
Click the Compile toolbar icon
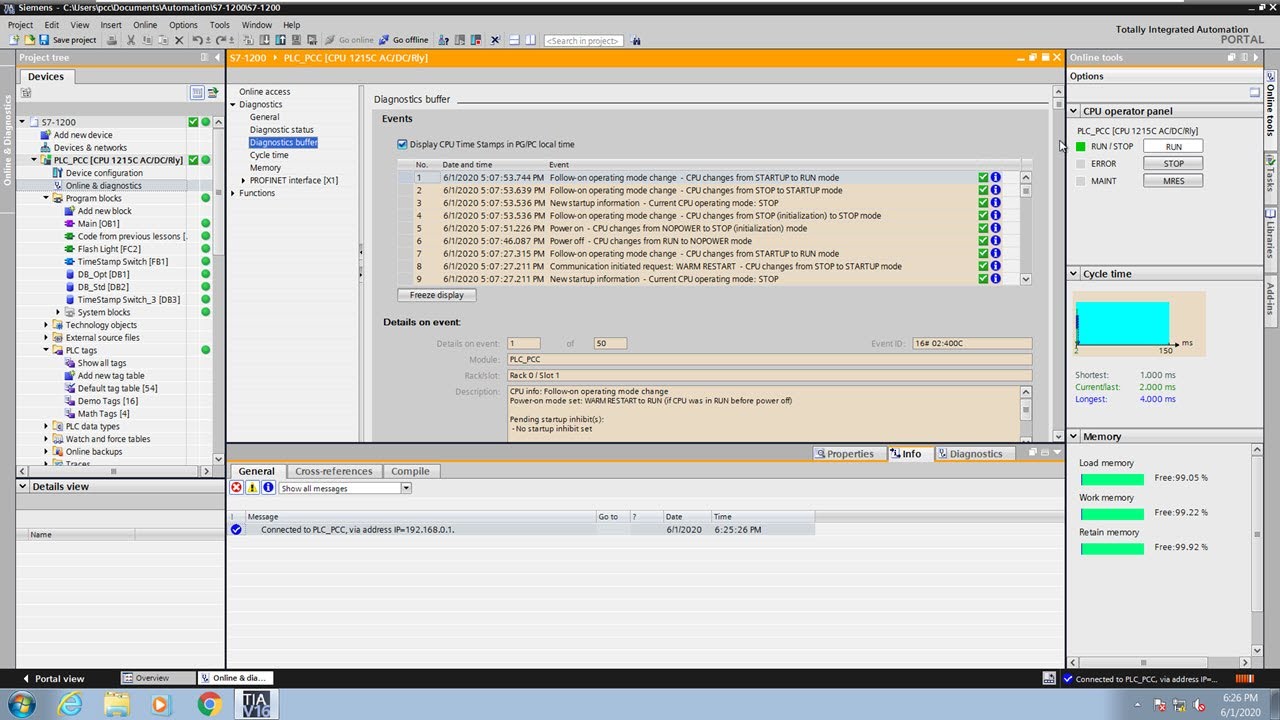pyautogui.click(x=249, y=40)
